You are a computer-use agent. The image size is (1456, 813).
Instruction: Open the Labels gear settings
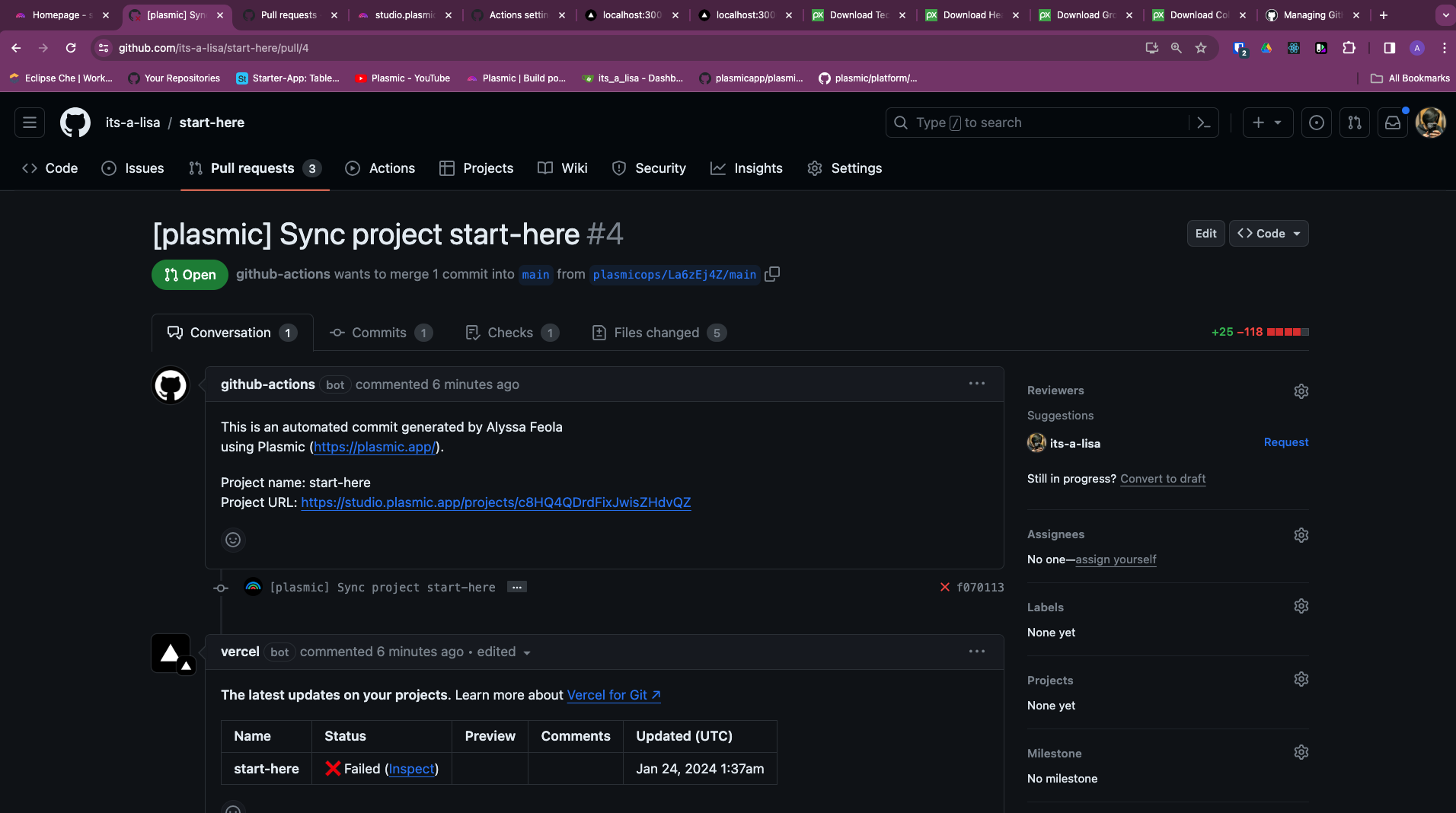tap(1301, 607)
